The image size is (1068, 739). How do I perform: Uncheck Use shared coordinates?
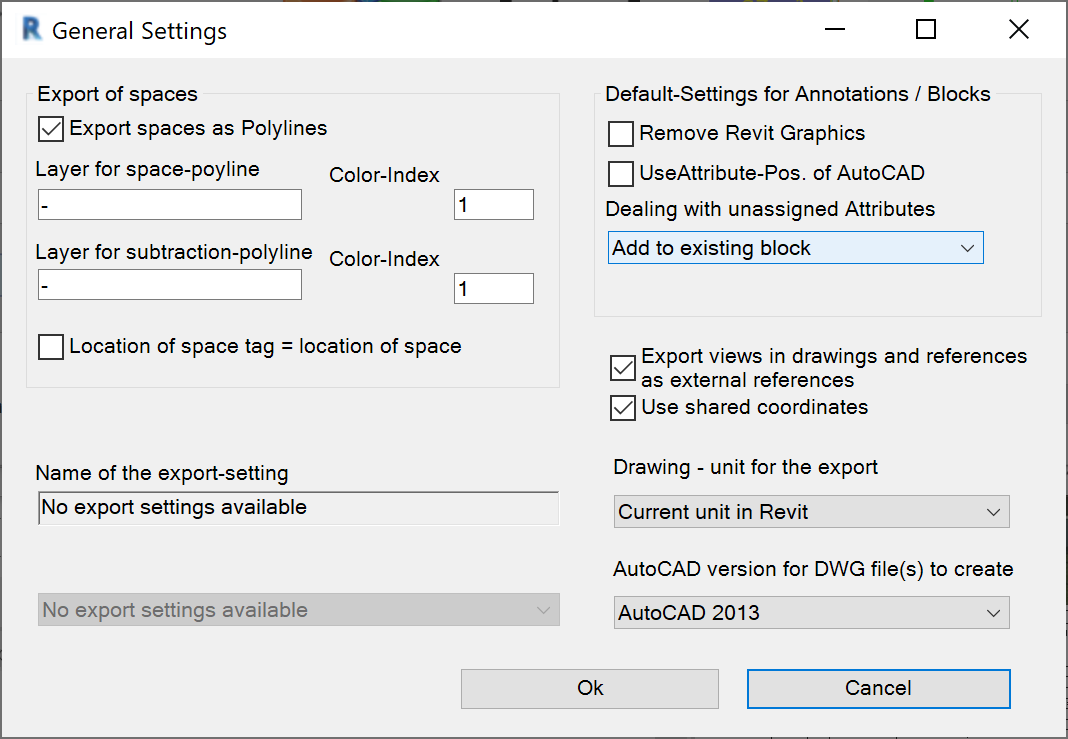pyautogui.click(x=622, y=407)
